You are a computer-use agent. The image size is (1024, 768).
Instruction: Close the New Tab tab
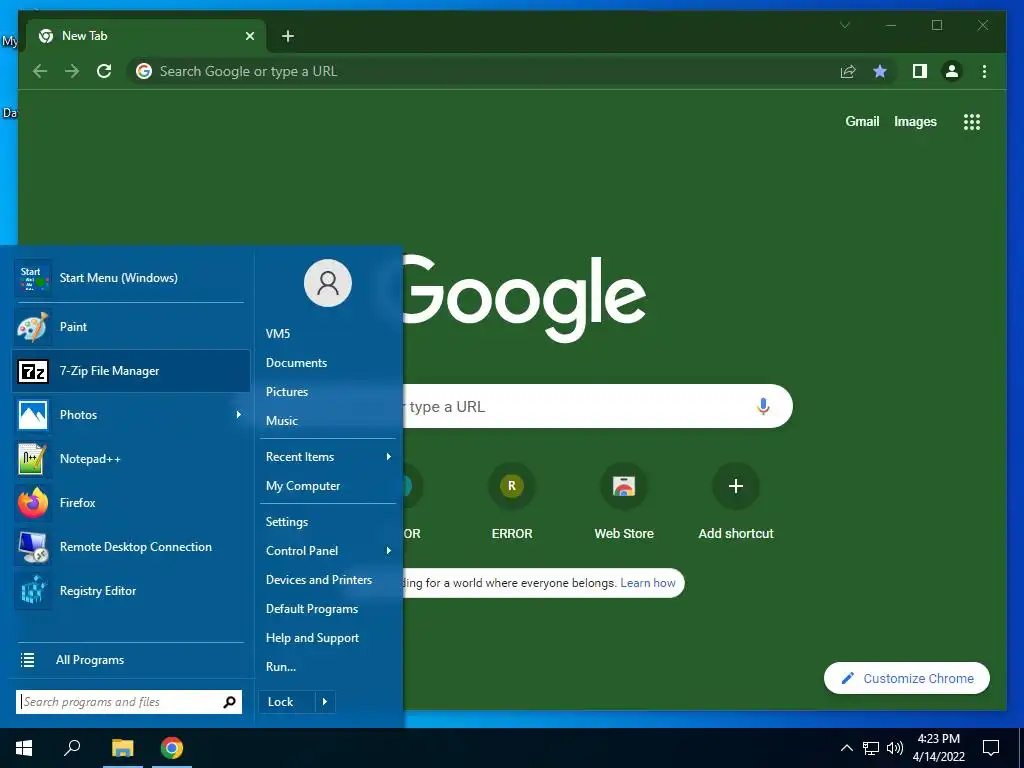[249, 36]
